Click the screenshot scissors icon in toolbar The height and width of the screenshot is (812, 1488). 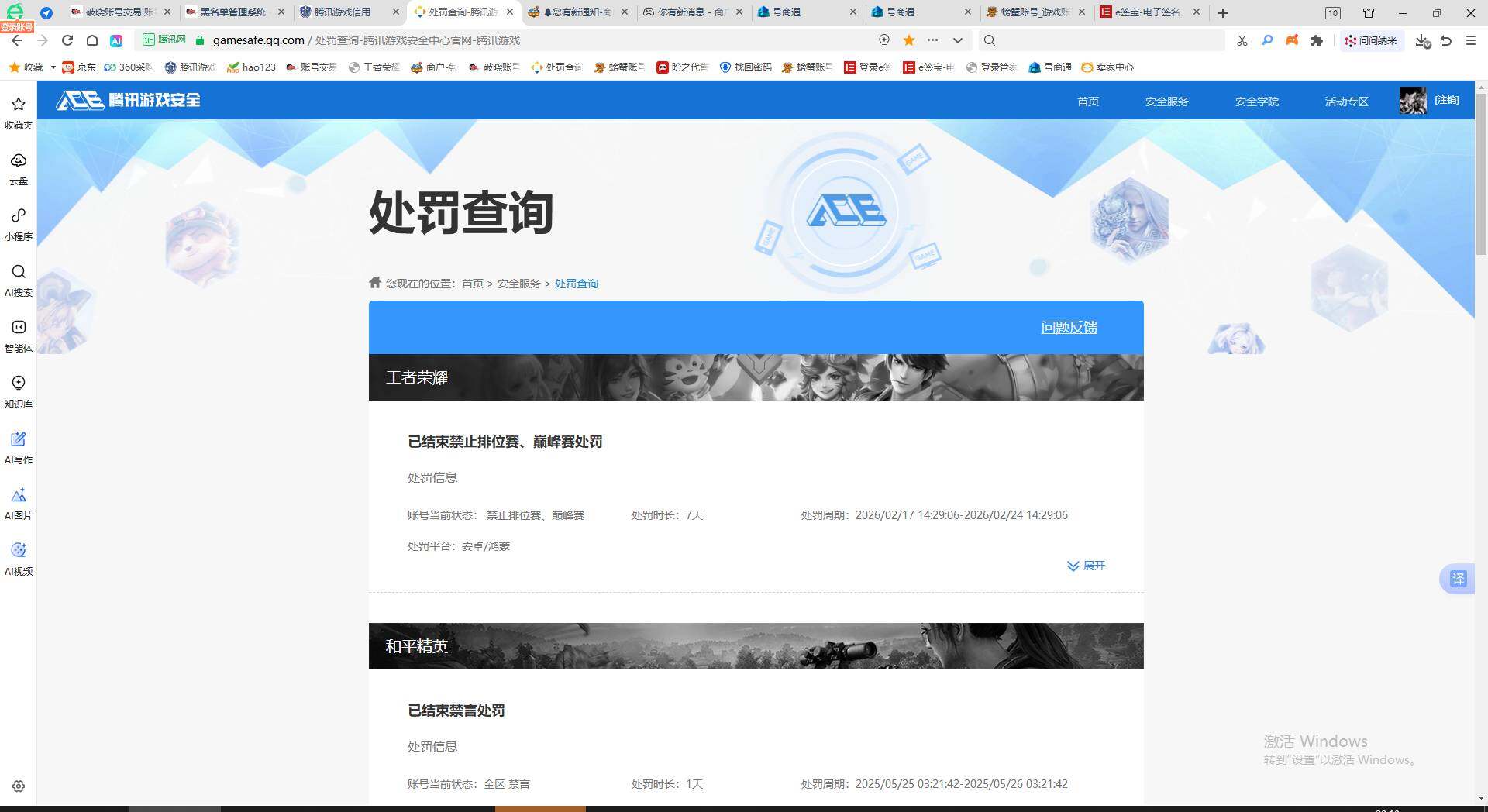(x=1242, y=40)
